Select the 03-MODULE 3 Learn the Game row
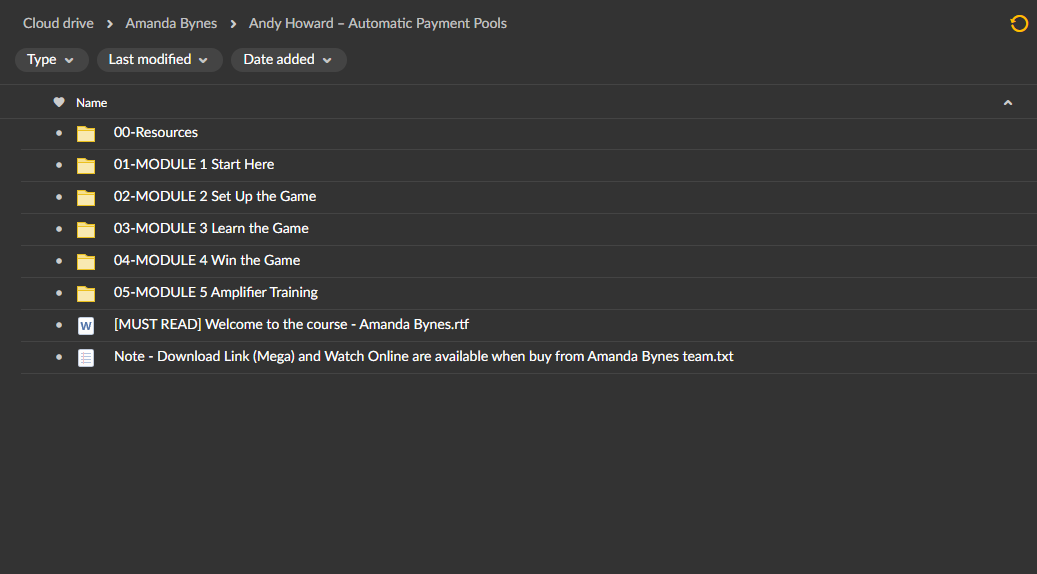The image size is (1037, 574). point(529,229)
